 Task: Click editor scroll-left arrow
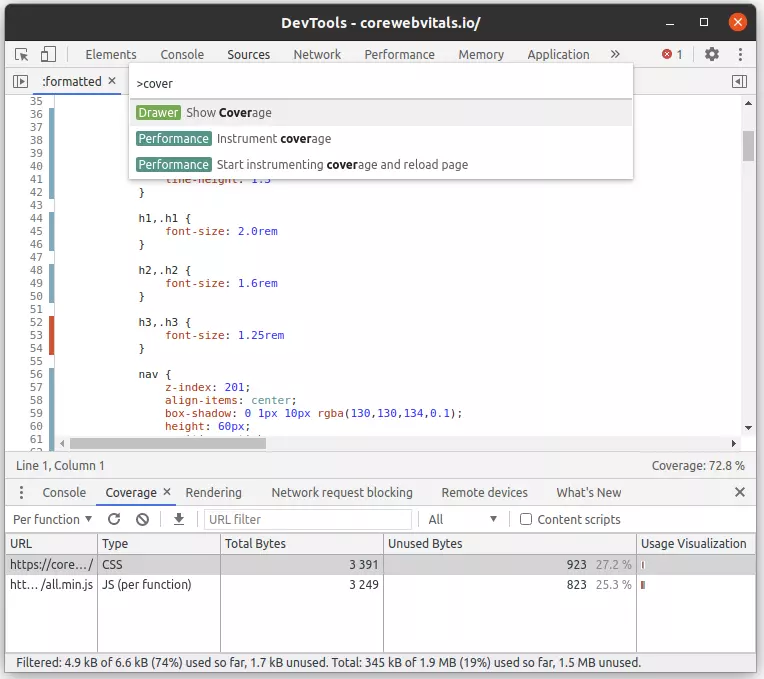62,443
